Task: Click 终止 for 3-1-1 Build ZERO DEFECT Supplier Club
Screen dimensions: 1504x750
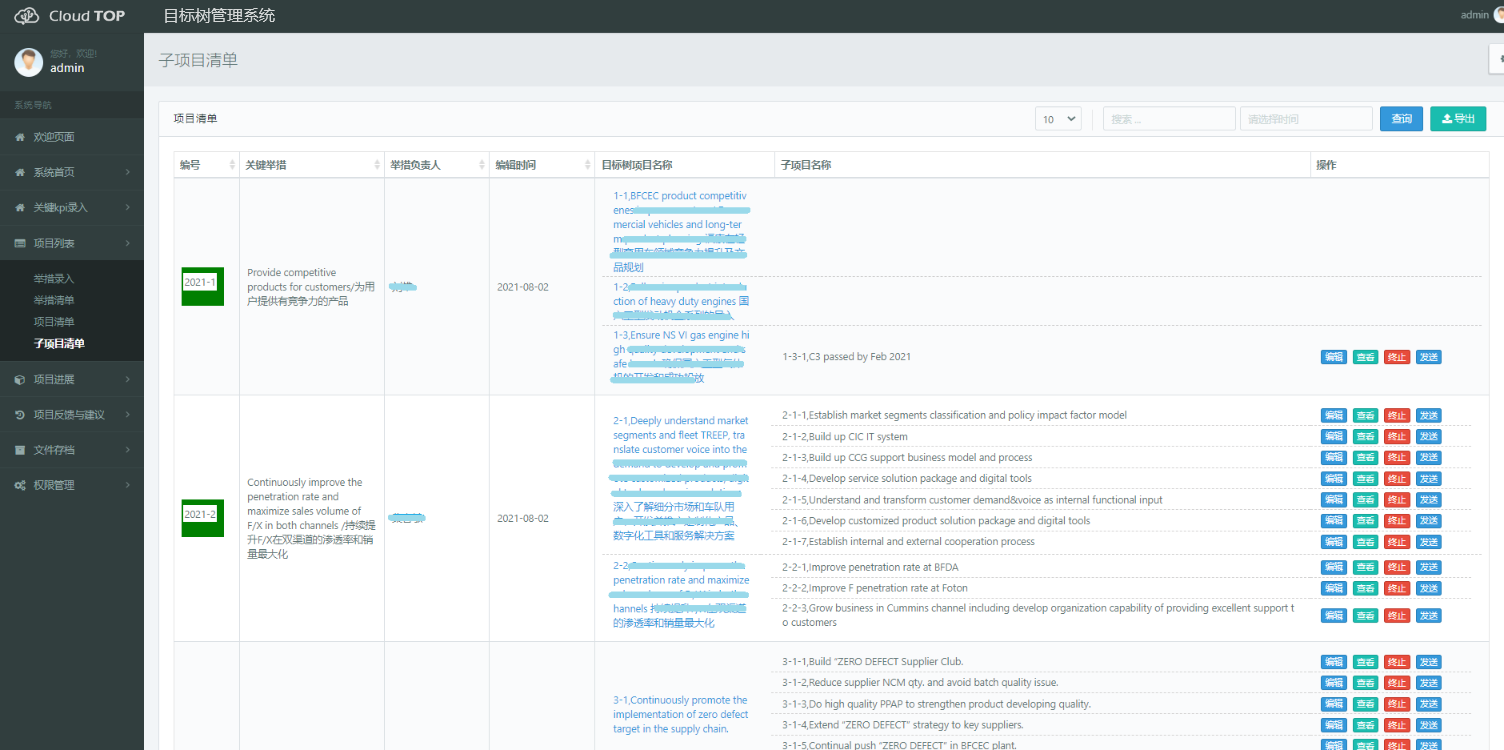Action: [1397, 662]
